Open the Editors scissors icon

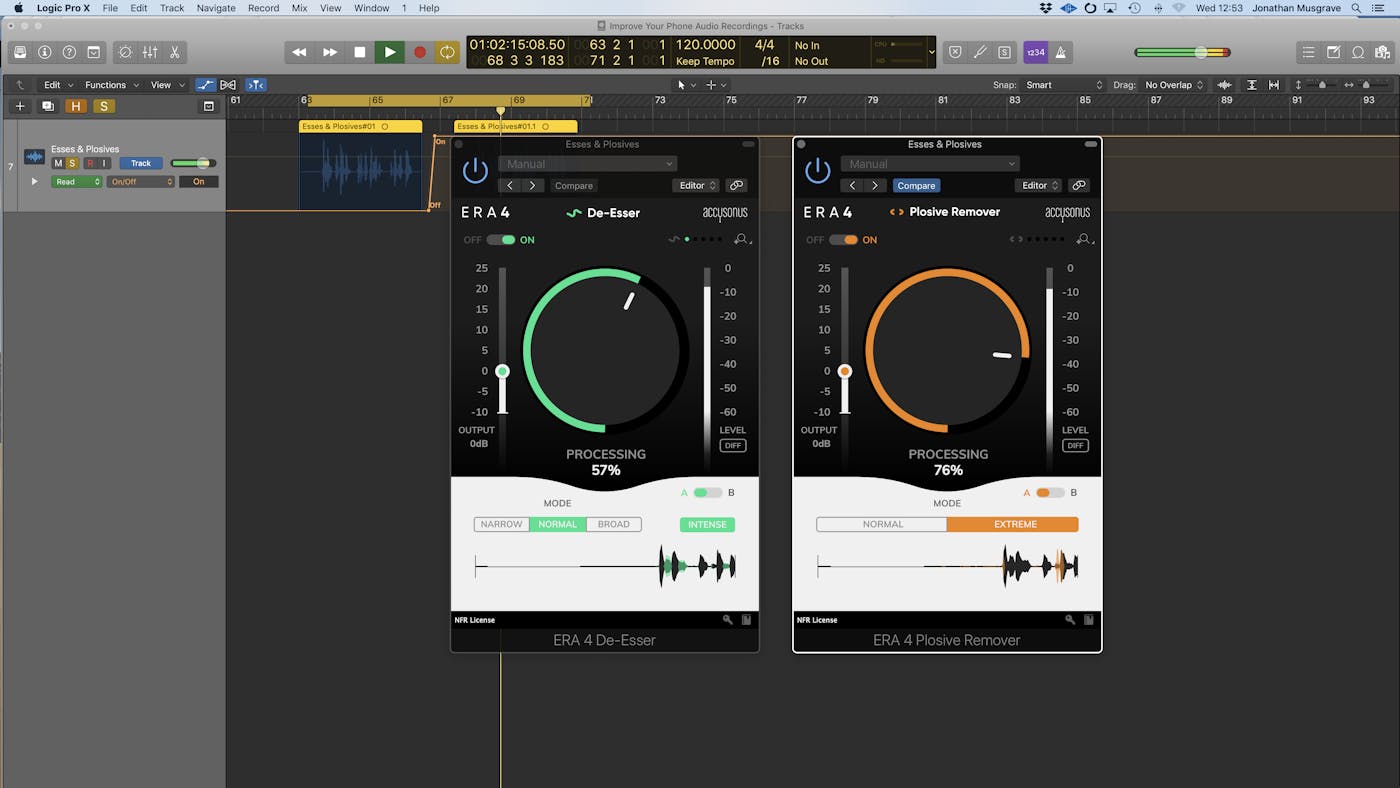click(x=174, y=52)
